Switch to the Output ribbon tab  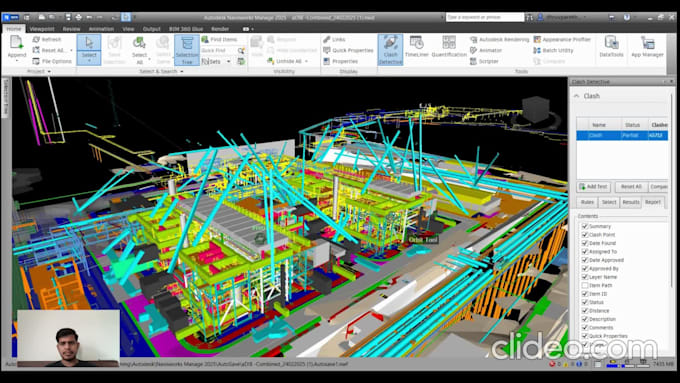tap(152, 29)
